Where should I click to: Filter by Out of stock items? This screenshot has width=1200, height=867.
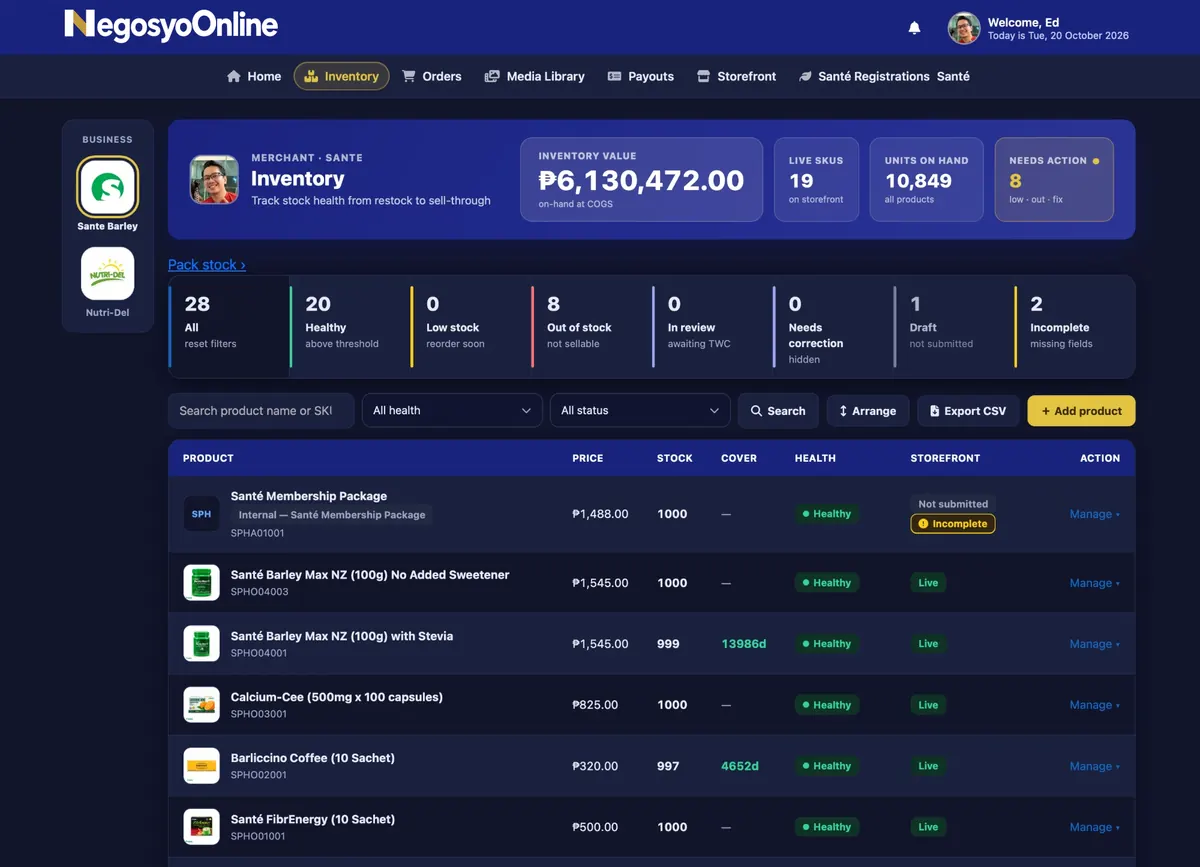click(x=591, y=326)
